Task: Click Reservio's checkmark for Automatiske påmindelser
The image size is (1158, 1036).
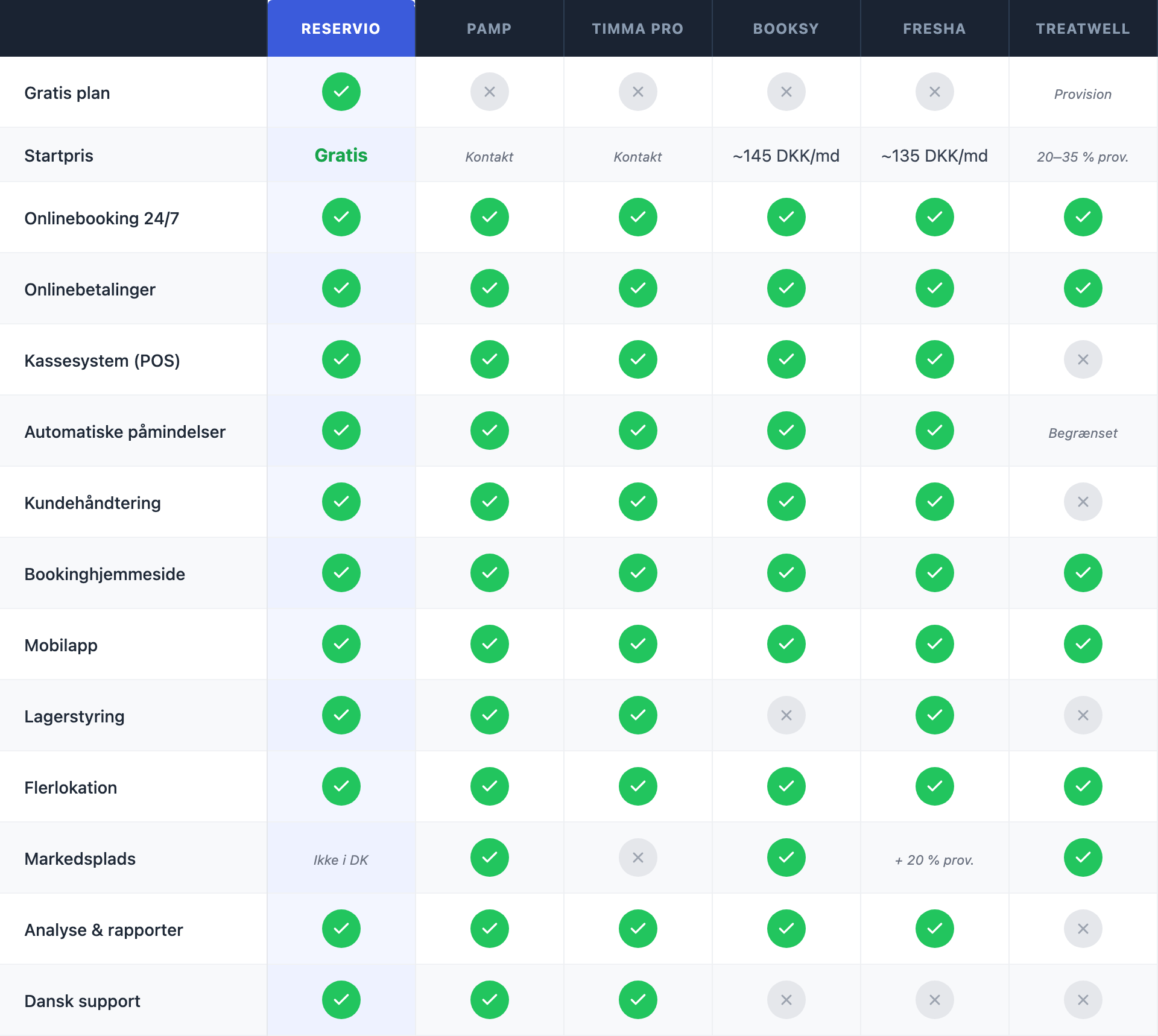Action: click(341, 431)
